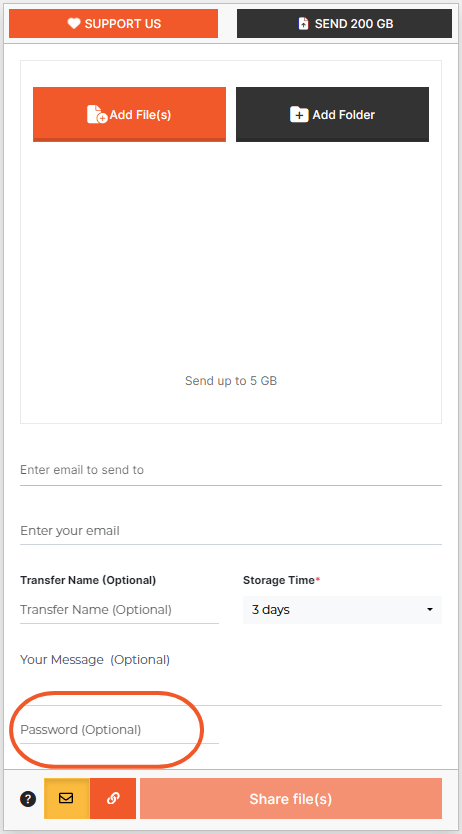Image resolution: width=462 pixels, height=834 pixels.
Task: Switch to the chain link sharing mode
Action: click(113, 798)
